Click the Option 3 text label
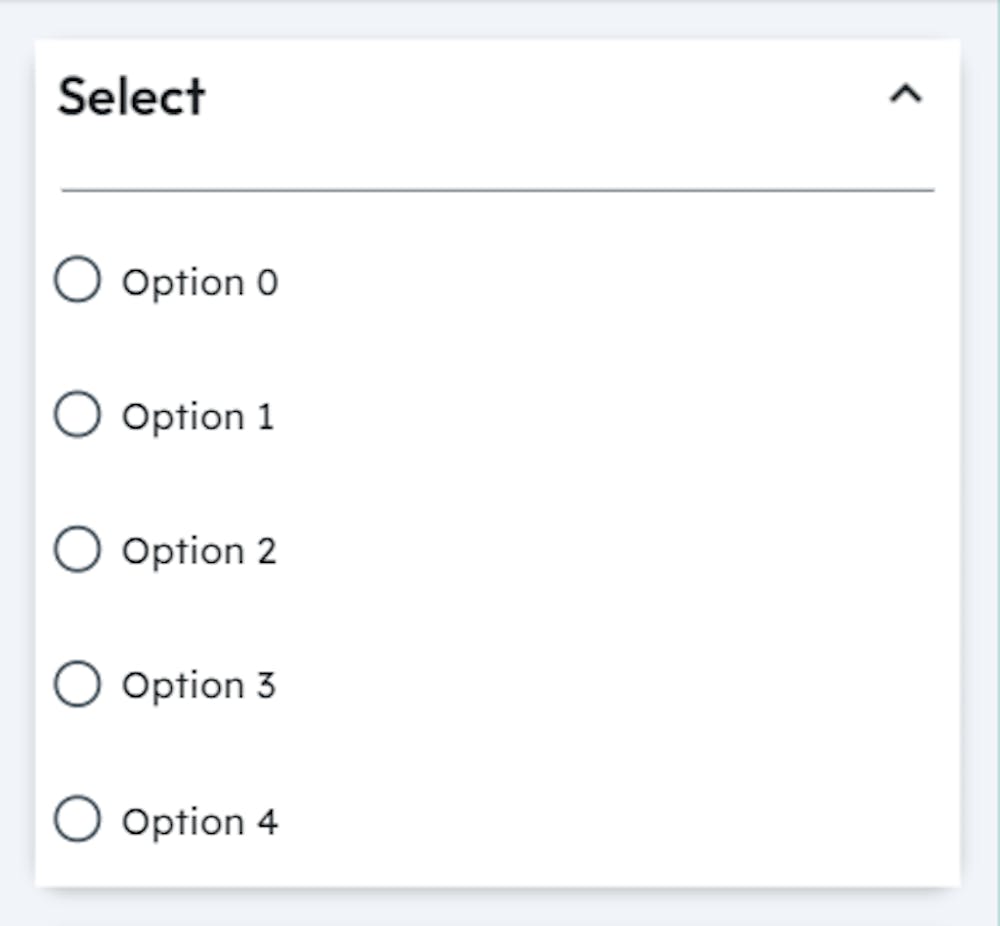Image resolution: width=1000 pixels, height=926 pixels. pyautogui.click(x=200, y=686)
